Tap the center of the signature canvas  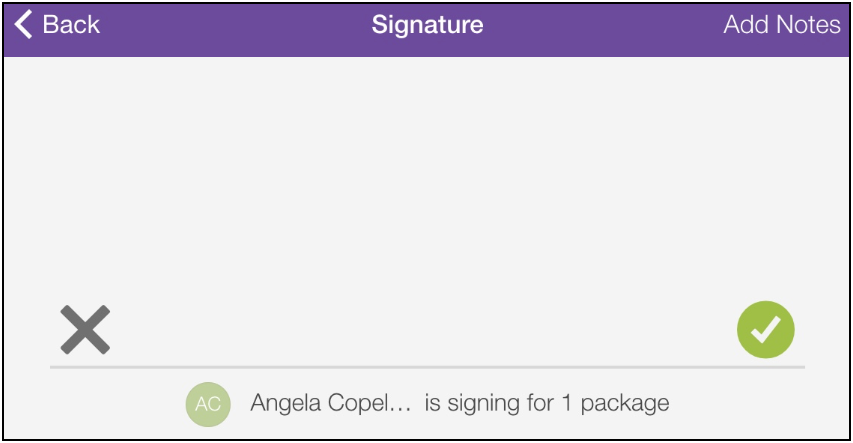(x=426, y=211)
